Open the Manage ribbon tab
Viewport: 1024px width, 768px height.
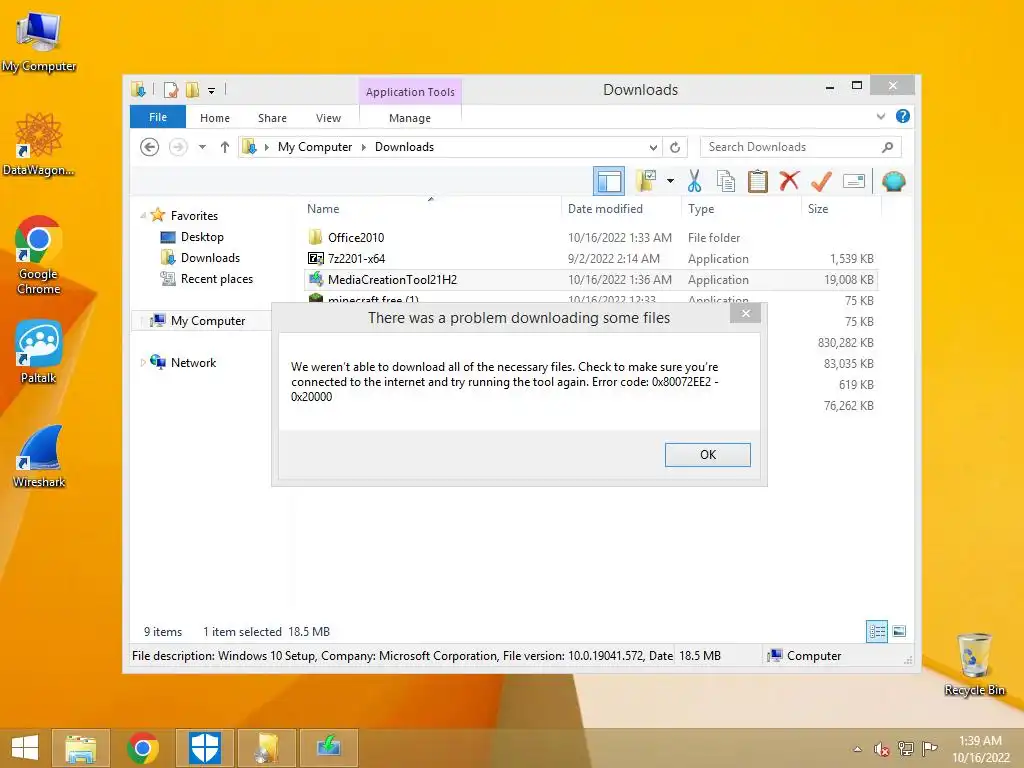[x=410, y=118]
